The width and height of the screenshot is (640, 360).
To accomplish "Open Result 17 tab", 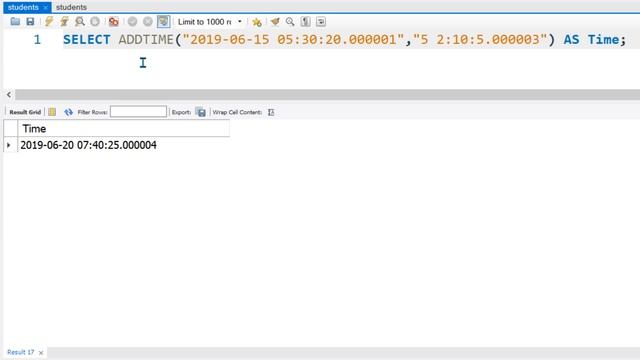I will click(20, 352).
